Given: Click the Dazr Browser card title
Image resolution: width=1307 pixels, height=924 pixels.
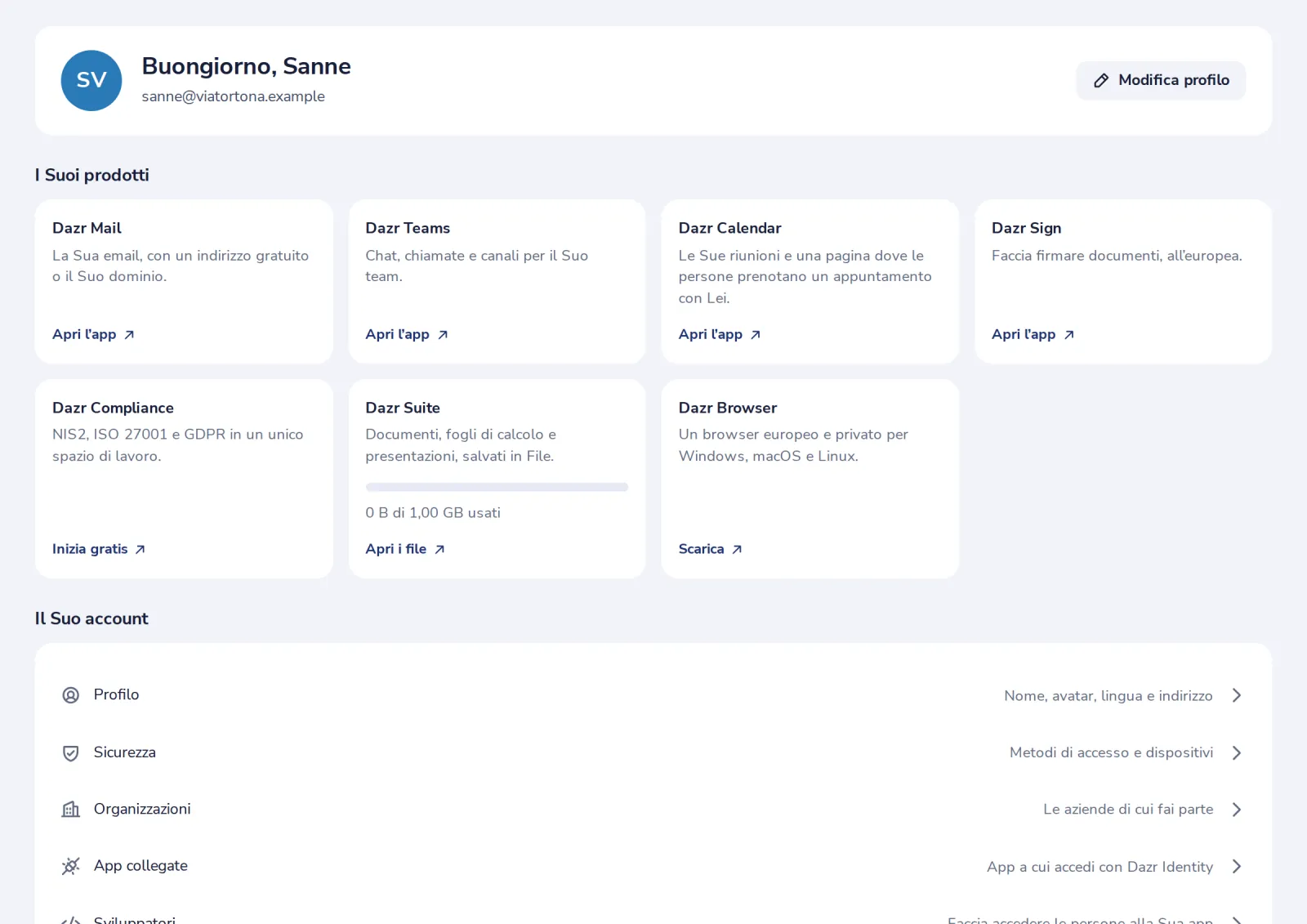Looking at the screenshot, I should pos(728,408).
